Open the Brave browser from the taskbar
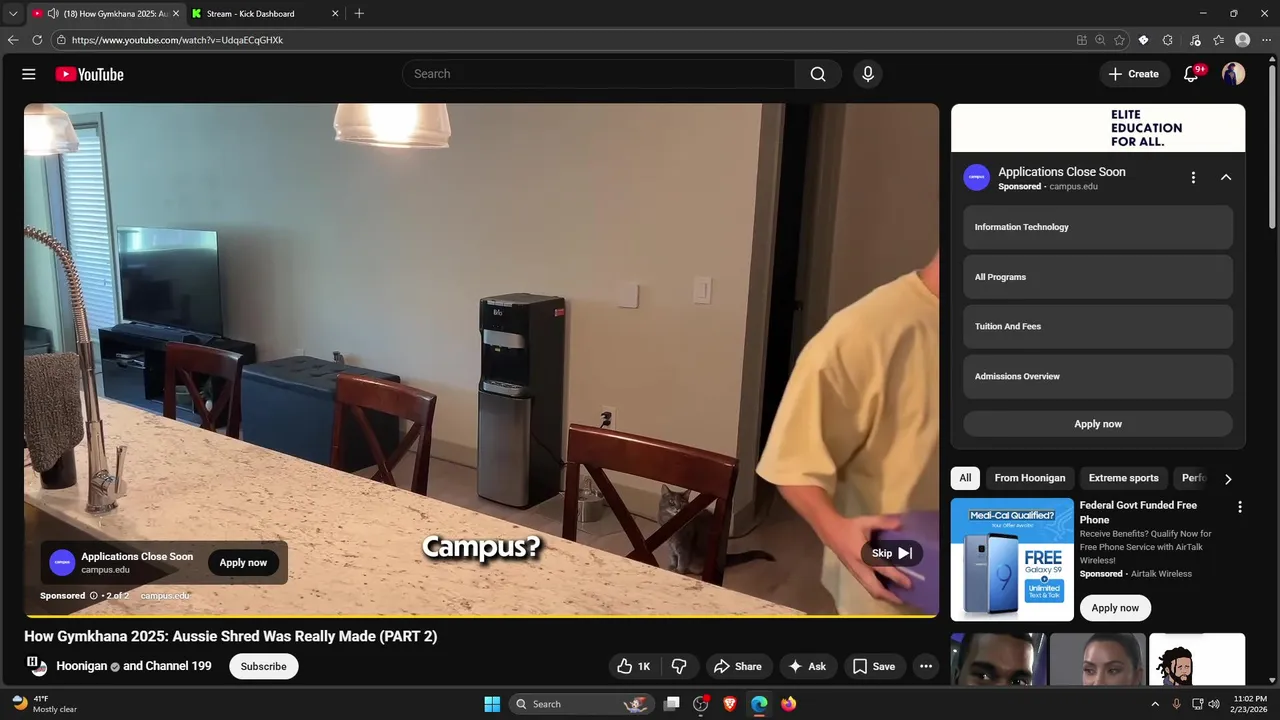Viewport: 1280px width, 720px height. pyautogui.click(x=730, y=704)
